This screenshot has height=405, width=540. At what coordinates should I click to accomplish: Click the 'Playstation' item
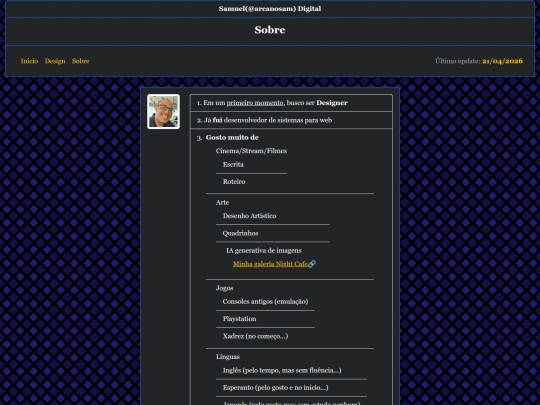pos(239,319)
